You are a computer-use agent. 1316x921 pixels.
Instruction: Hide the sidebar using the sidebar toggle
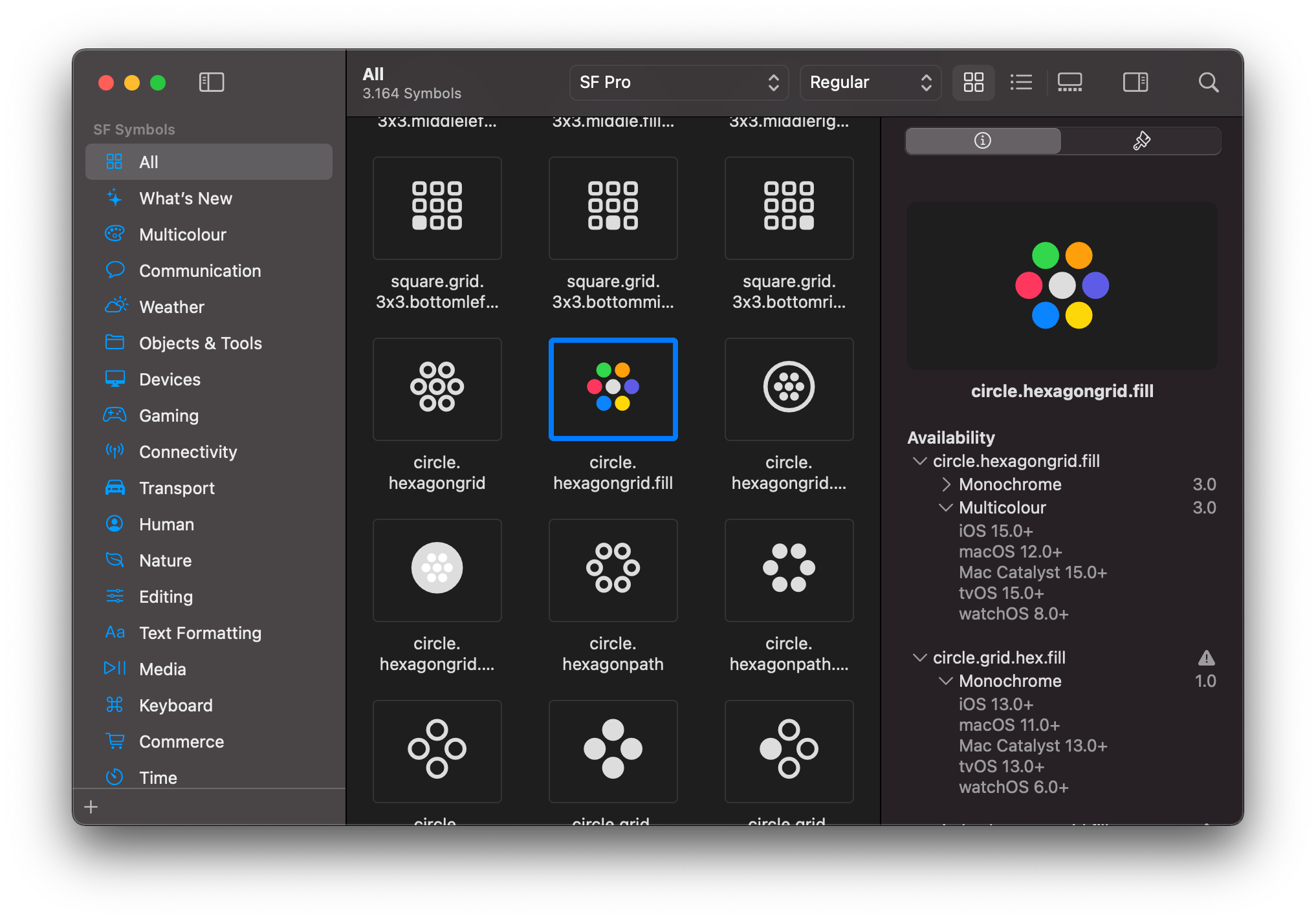[211, 82]
